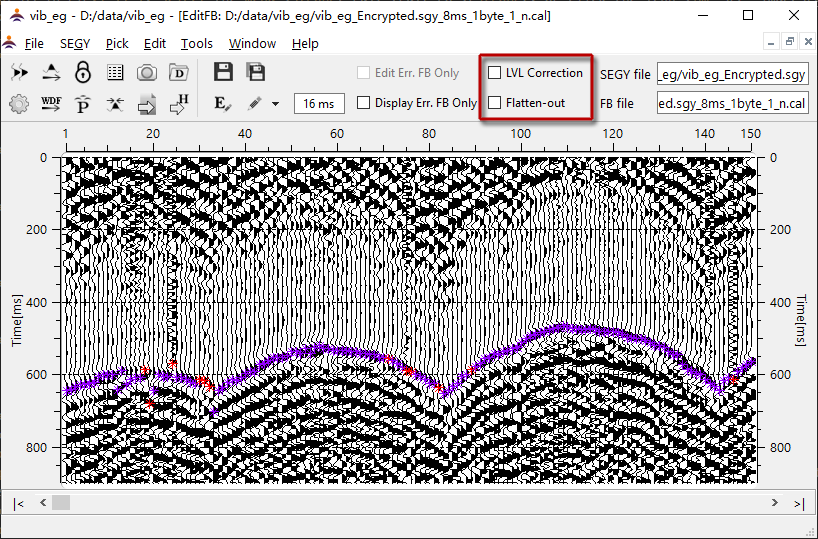Click the red error pick near trace 82
This screenshot has width=818, height=539.
tap(439, 388)
